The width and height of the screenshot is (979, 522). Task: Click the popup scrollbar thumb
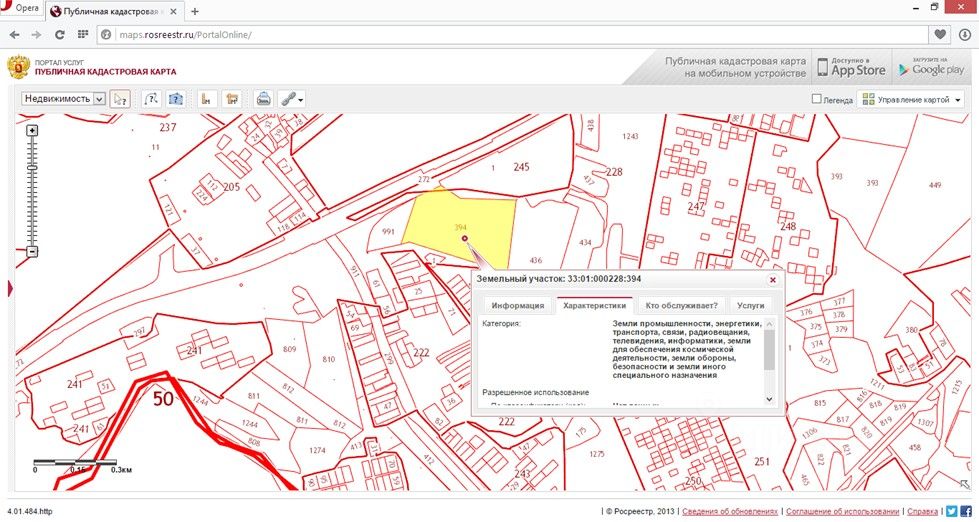(x=769, y=350)
